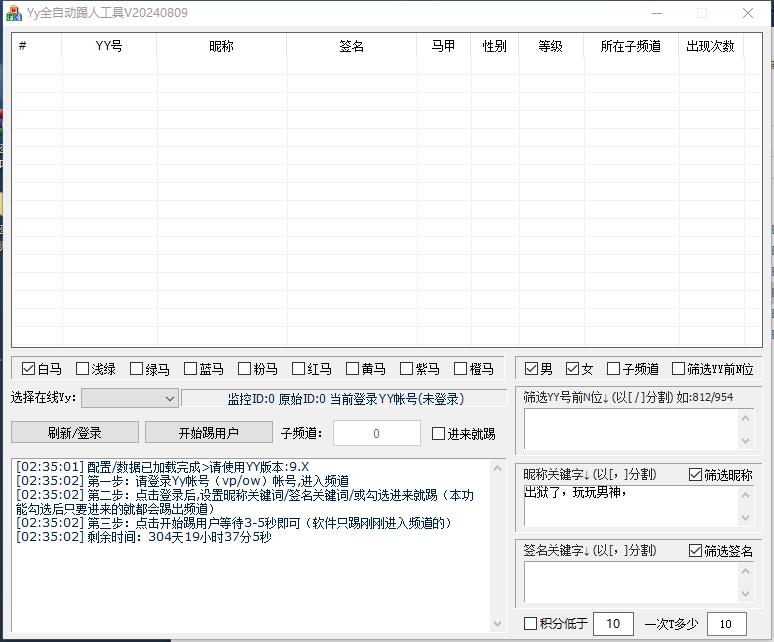Screen dimensions: 774x642
Task: Click the 所在子频道 column header
Action: coord(631,46)
